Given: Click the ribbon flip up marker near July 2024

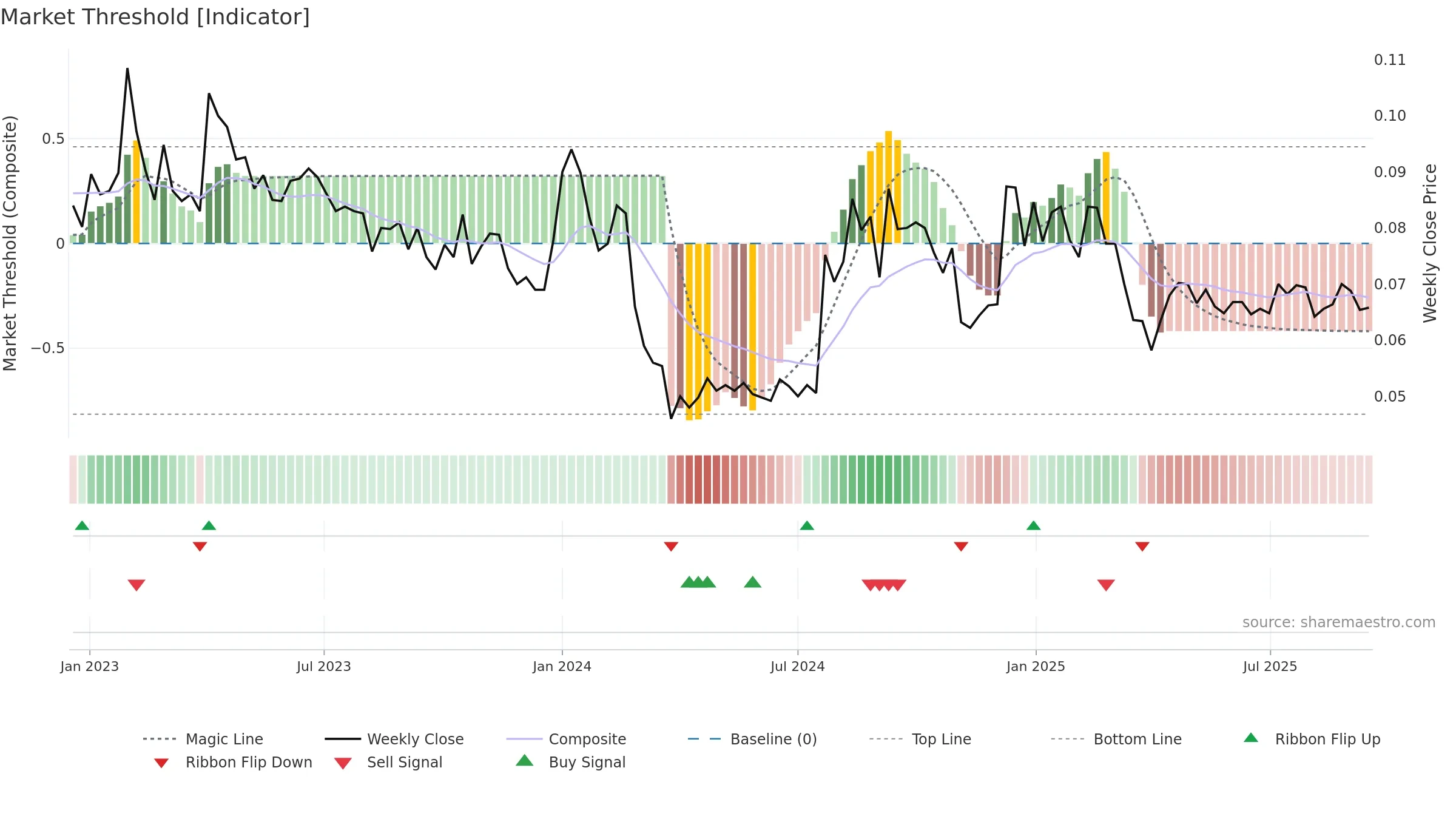Looking at the screenshot, I should coord(807,525).
